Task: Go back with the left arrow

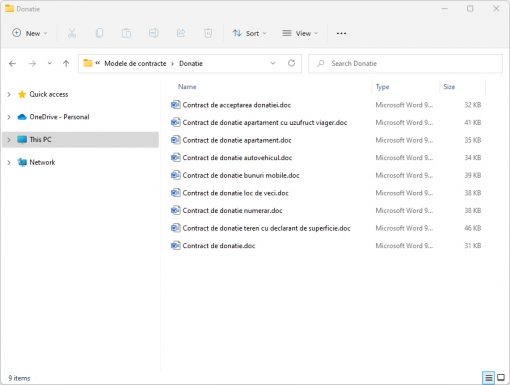Action: pyautogui.click(x=13, y=64)
